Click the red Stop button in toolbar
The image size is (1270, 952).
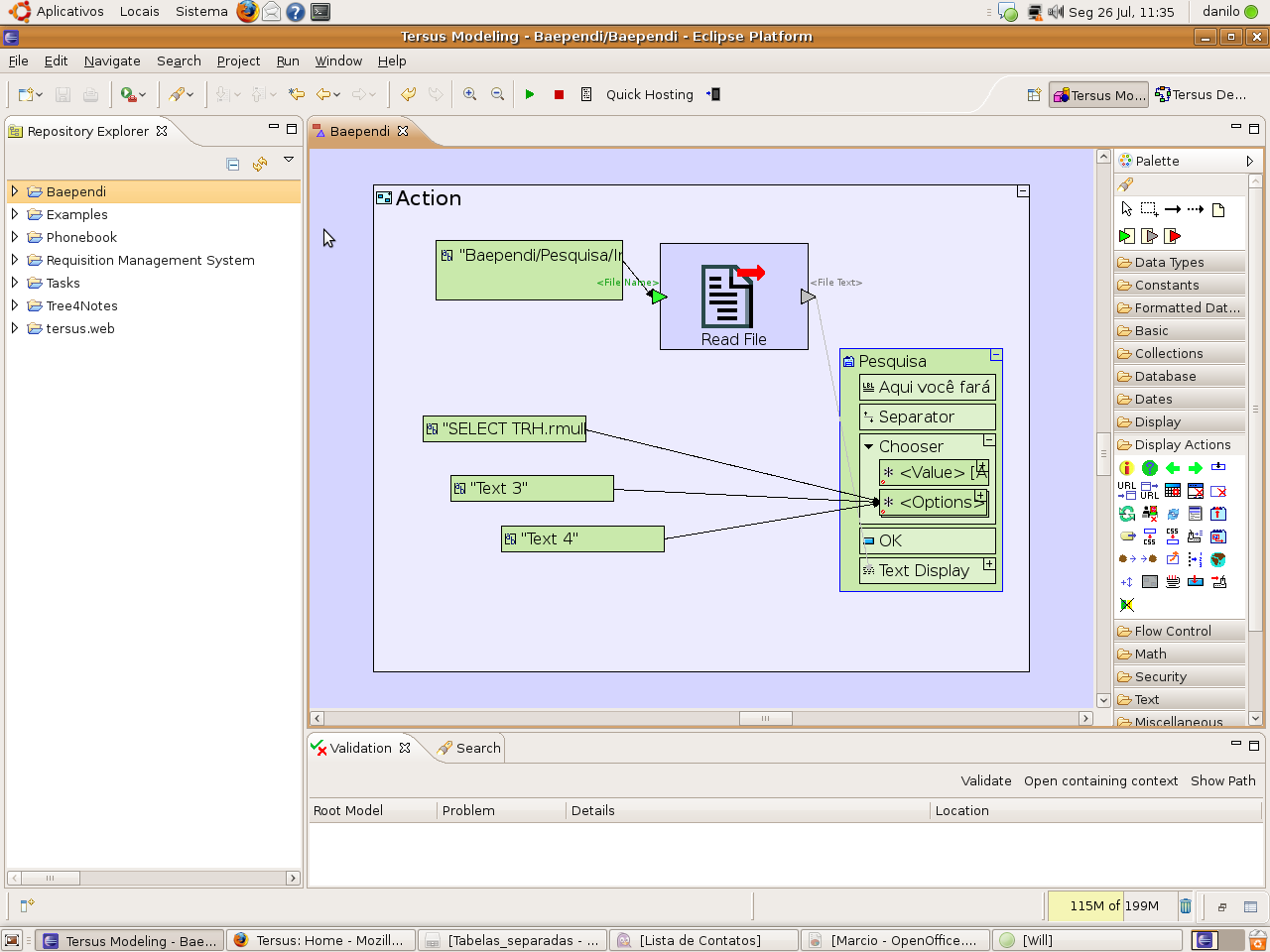tap(559, 94)
